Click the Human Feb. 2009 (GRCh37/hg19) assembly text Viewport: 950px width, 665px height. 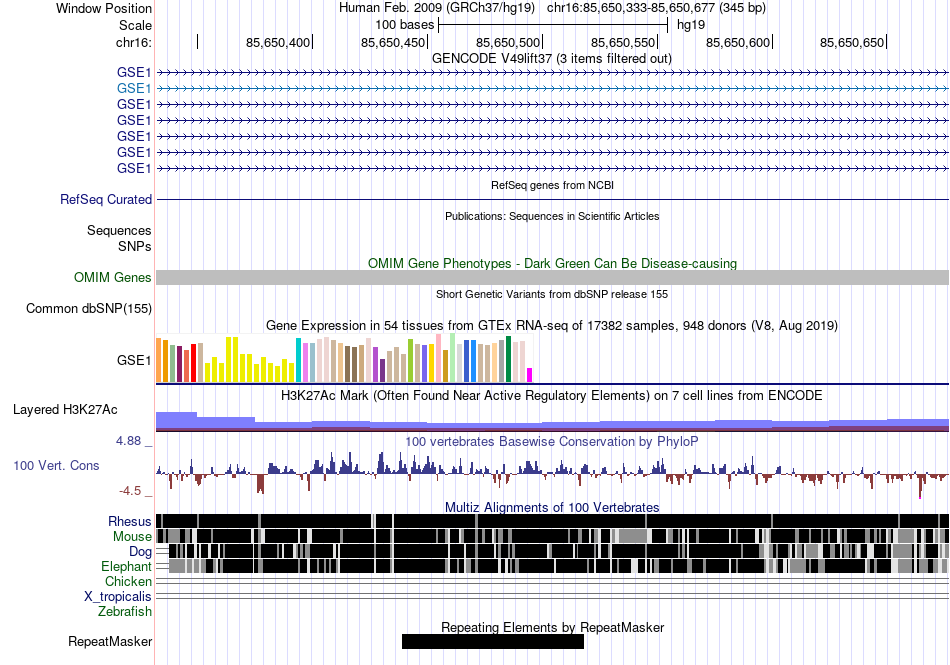pyautogui.click(x=437, y=8)
